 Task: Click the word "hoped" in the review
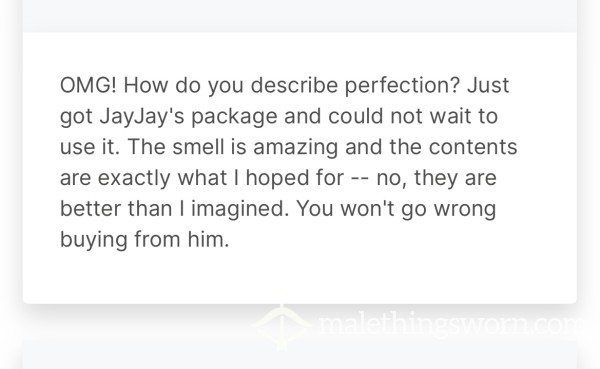pyautogui.click(x=277, y=179)
